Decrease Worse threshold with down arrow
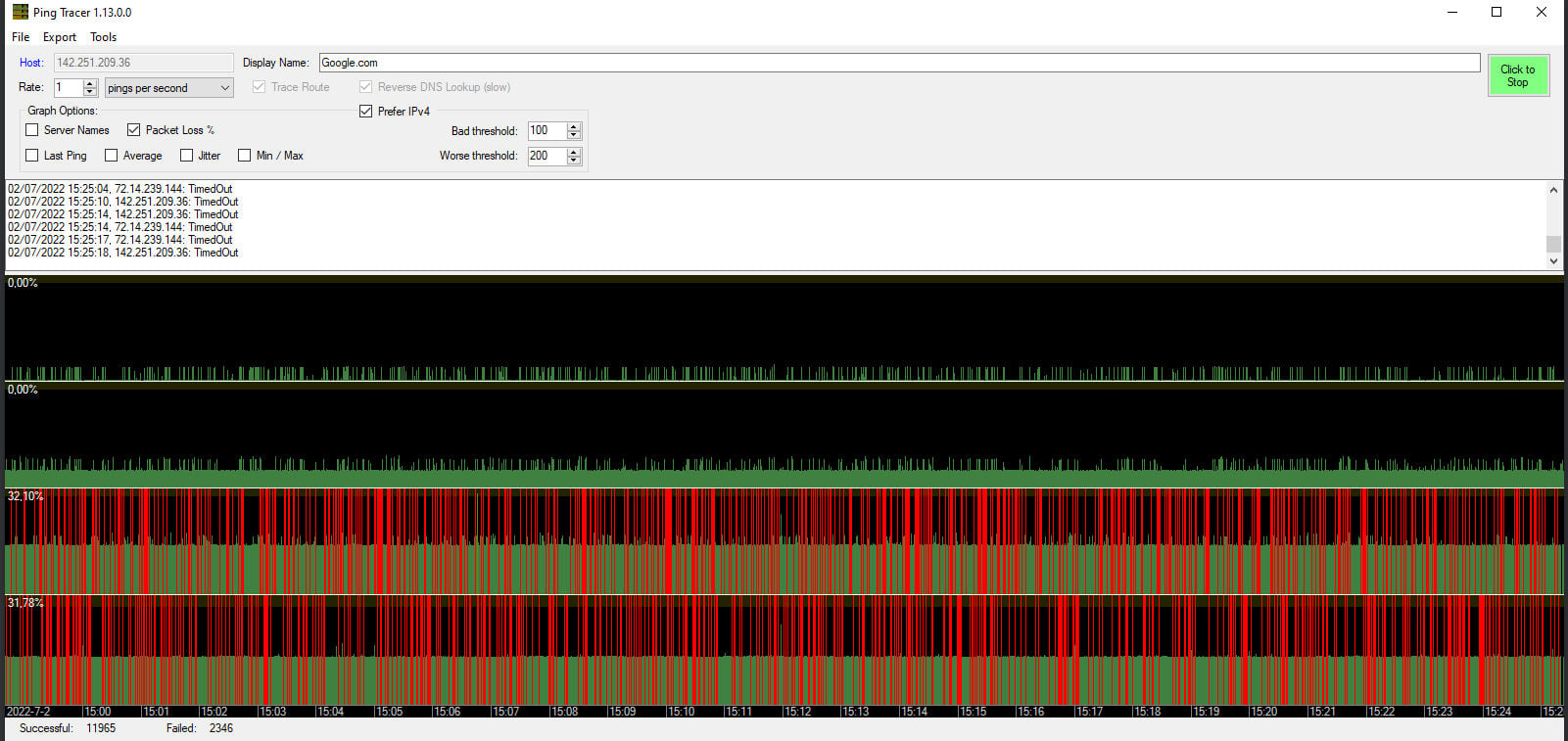The height and width of the screenshot is (741, 1568). tap(574, 161)
